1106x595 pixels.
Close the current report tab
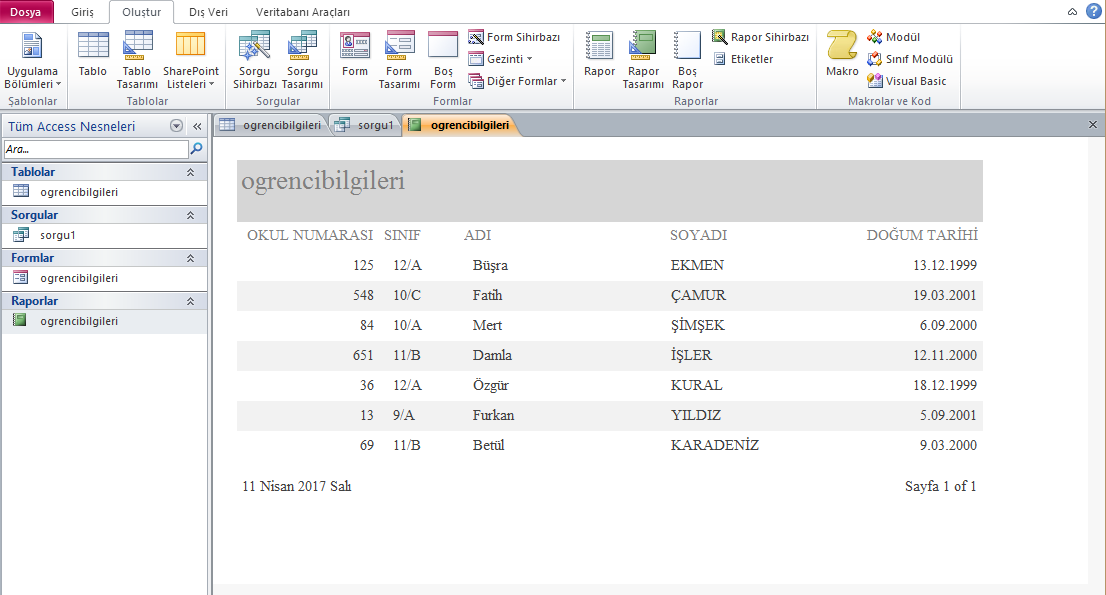point(1093,125)
